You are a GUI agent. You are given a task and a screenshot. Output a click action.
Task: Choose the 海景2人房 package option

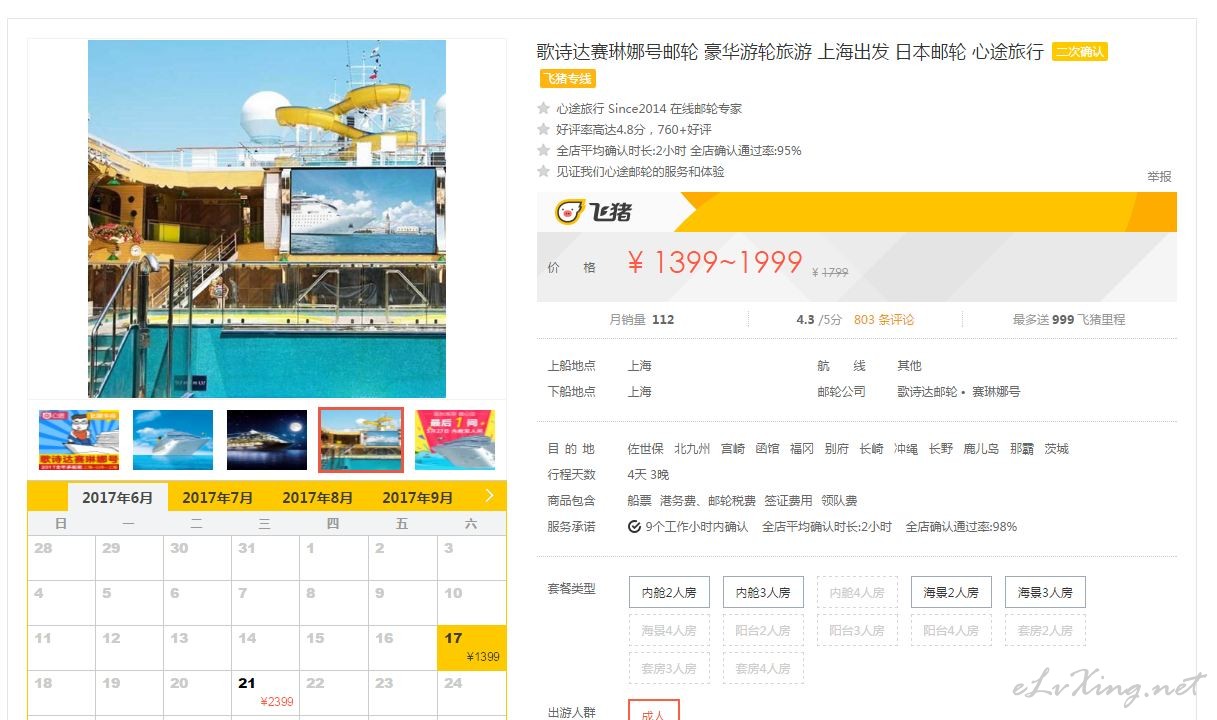[x=951, y=592]
